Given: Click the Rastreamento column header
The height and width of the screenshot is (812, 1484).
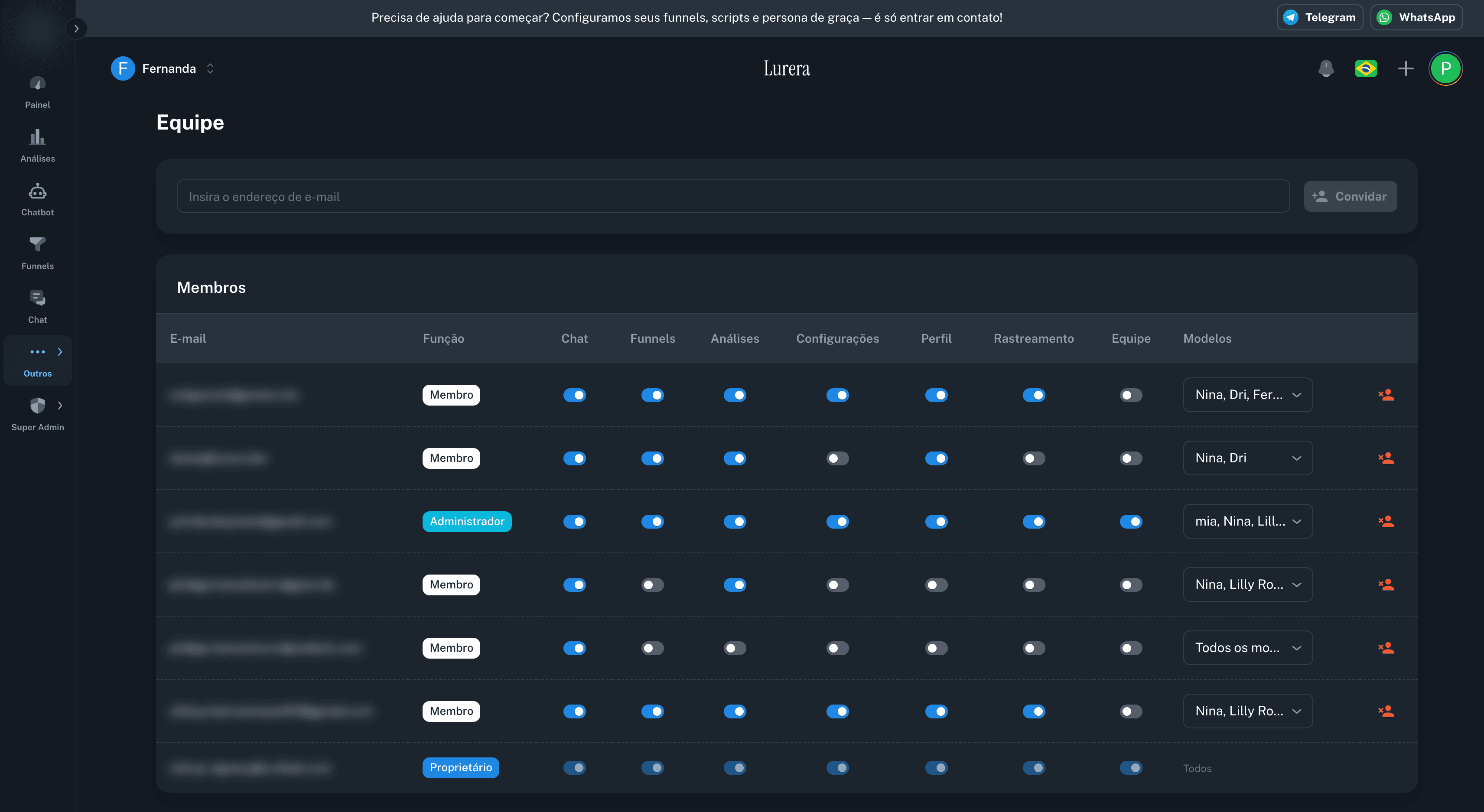Looking at the screenshot, I should coord(1034,338).
